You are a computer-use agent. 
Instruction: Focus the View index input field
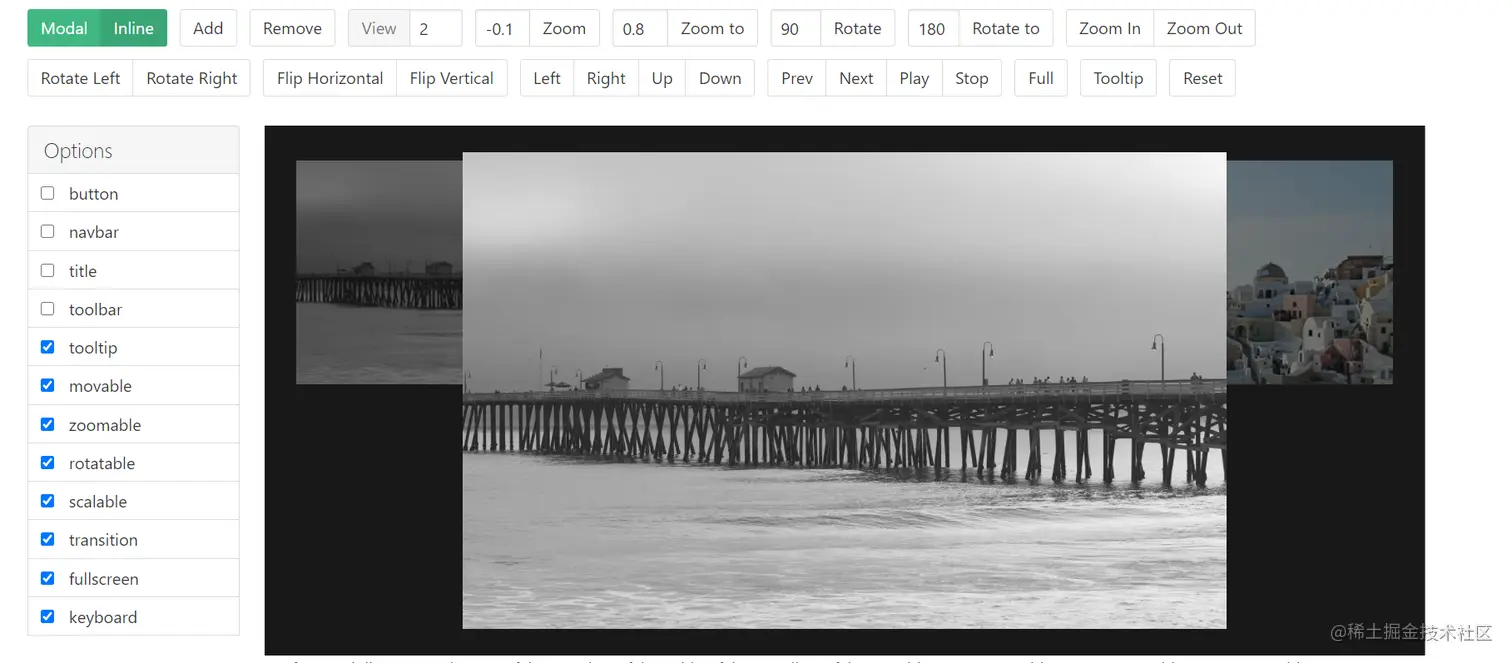[x=436, y=28]
